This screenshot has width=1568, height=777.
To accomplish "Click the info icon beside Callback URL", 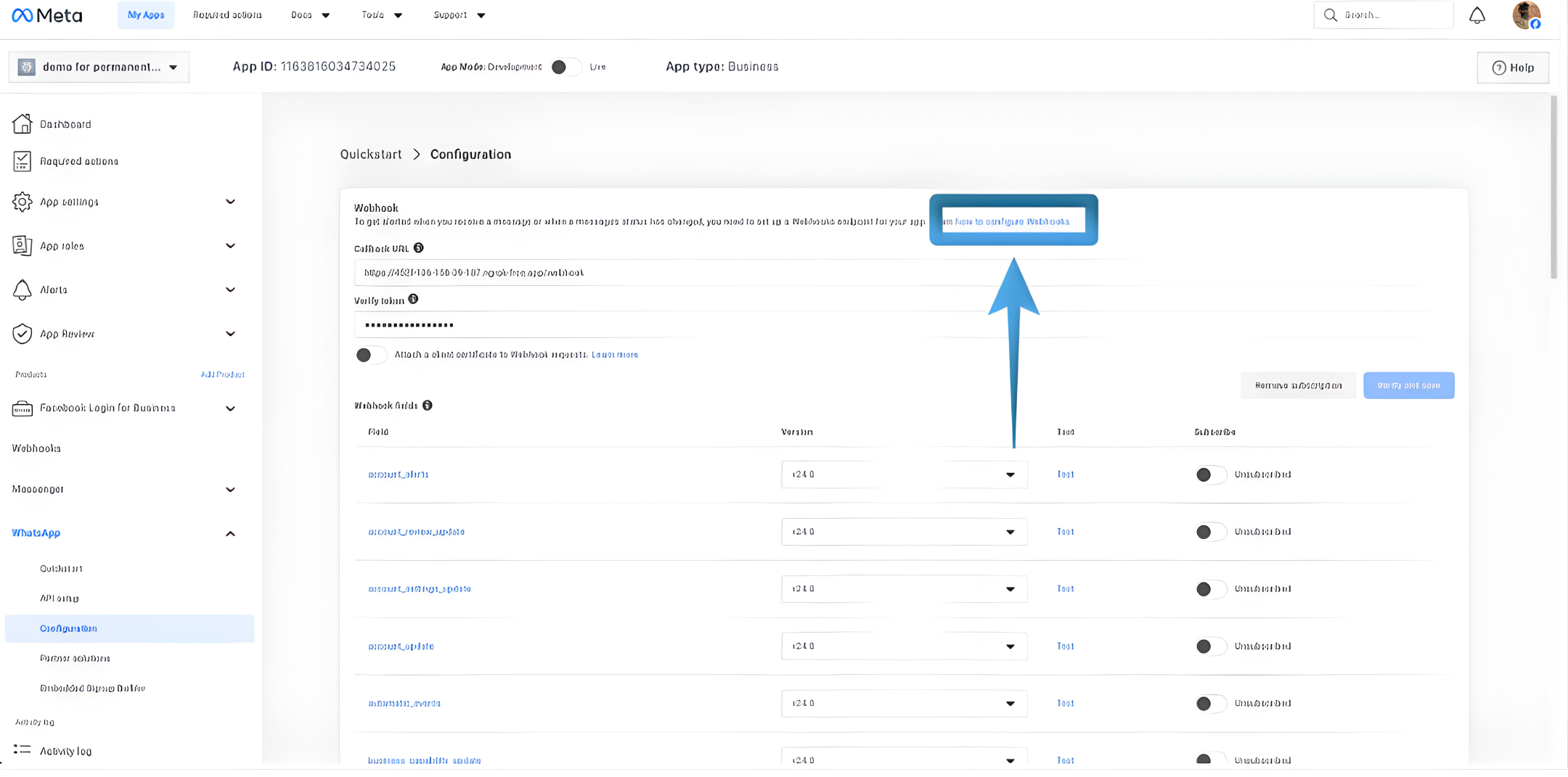I will coord(419,248).
